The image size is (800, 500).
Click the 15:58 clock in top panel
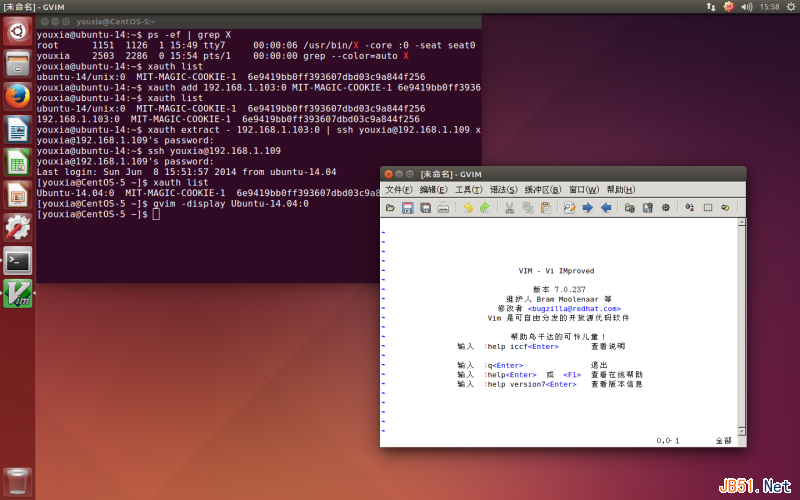pyautogui.click(x=769, y=7)
